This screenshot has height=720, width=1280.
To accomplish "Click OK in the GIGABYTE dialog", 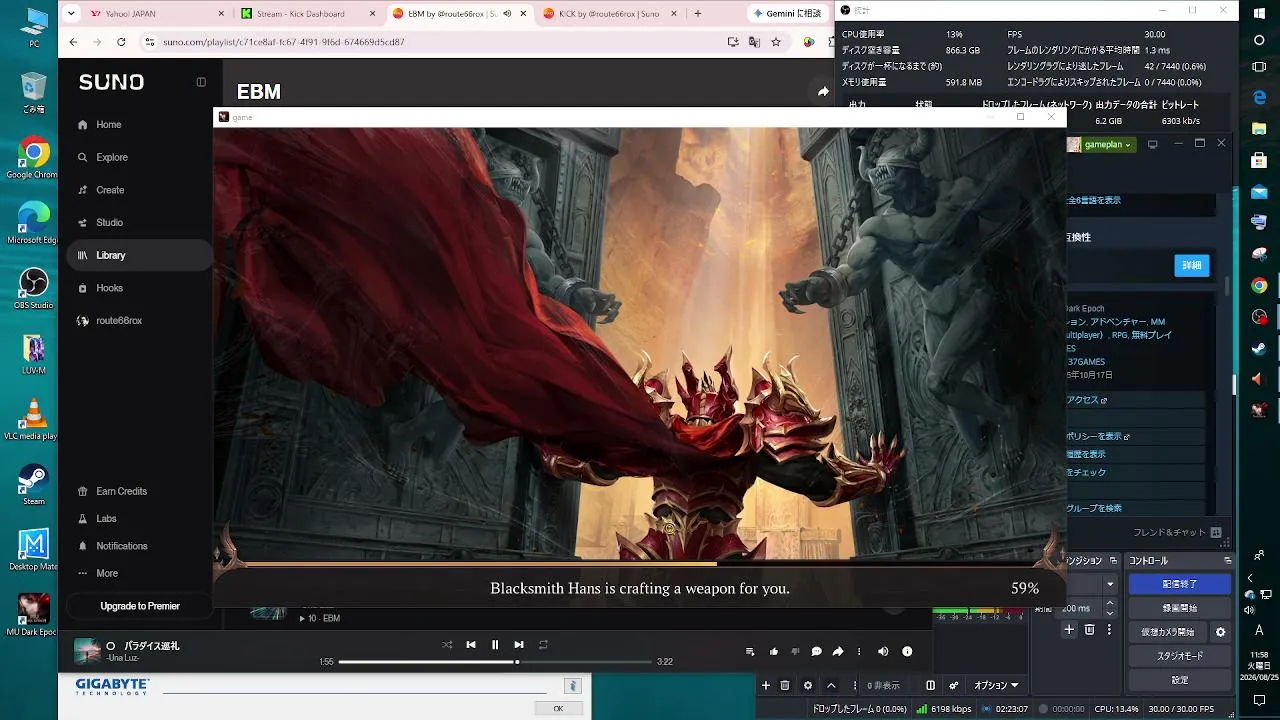I will pos(558,709).
